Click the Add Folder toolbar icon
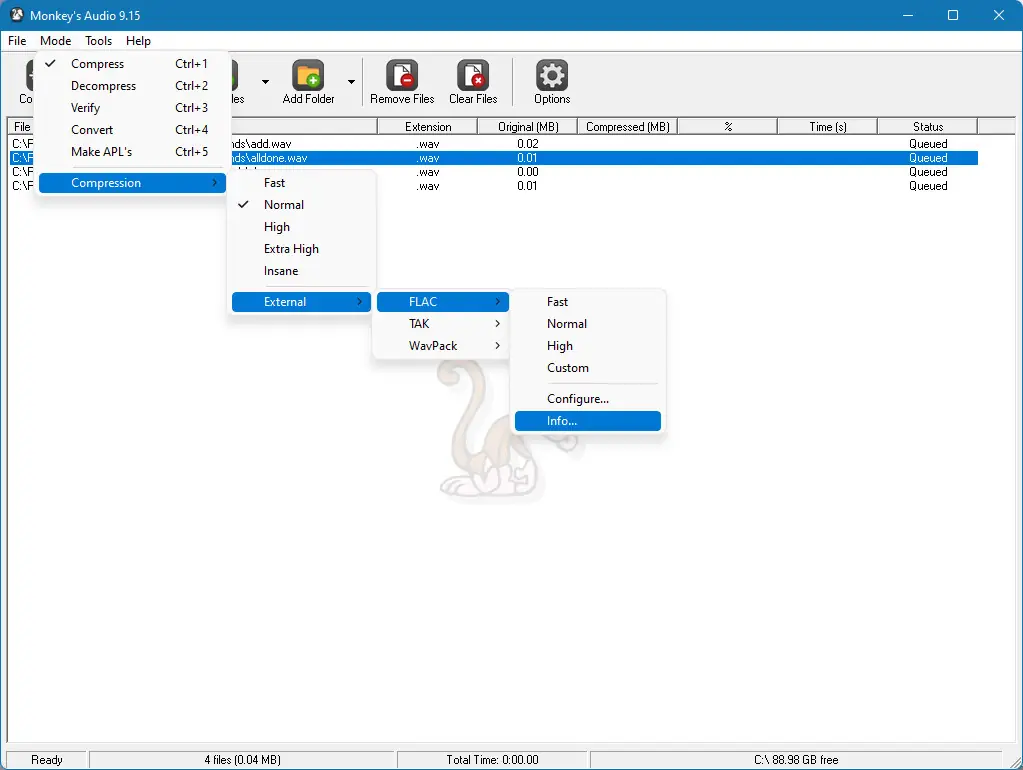Screen dimensions: 1023x770 308,76
